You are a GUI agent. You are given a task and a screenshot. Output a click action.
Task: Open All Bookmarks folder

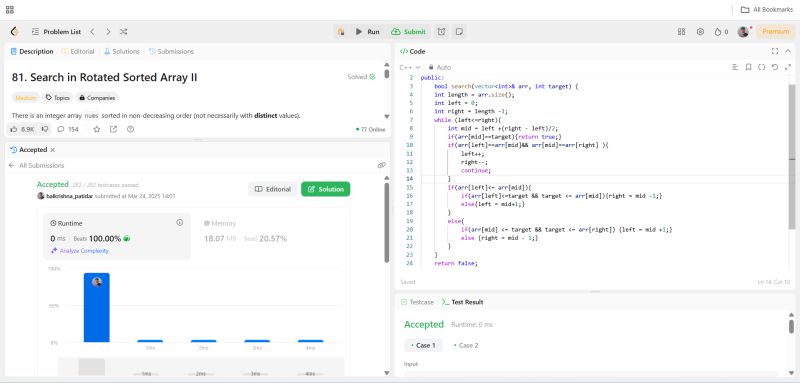click(x=767, y=10)
